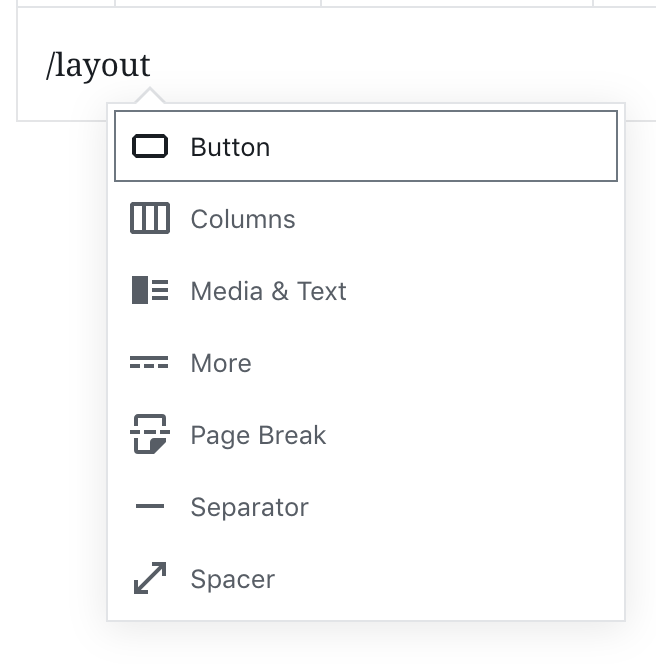Click the second table cell above /layout
Screen dimensions: 656x664
point(218,3)
